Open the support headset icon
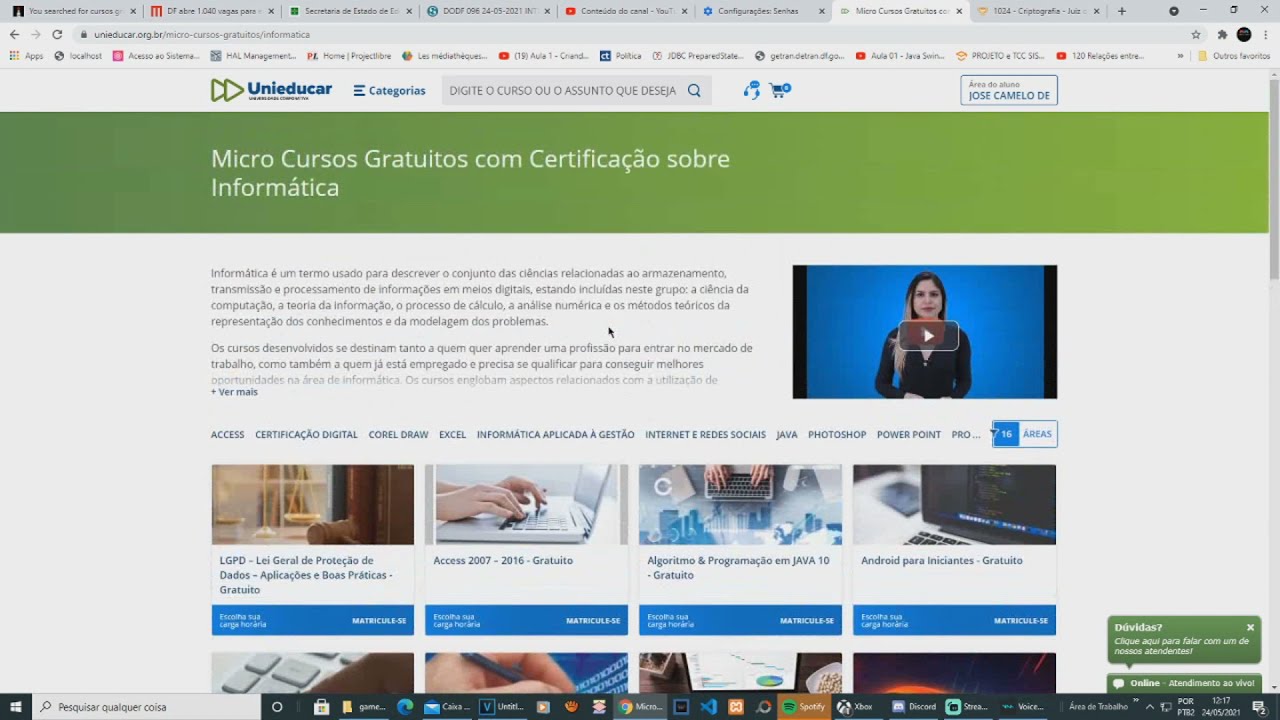The width and height of the screenshot is (1280, 720). (x=752, y=90)
